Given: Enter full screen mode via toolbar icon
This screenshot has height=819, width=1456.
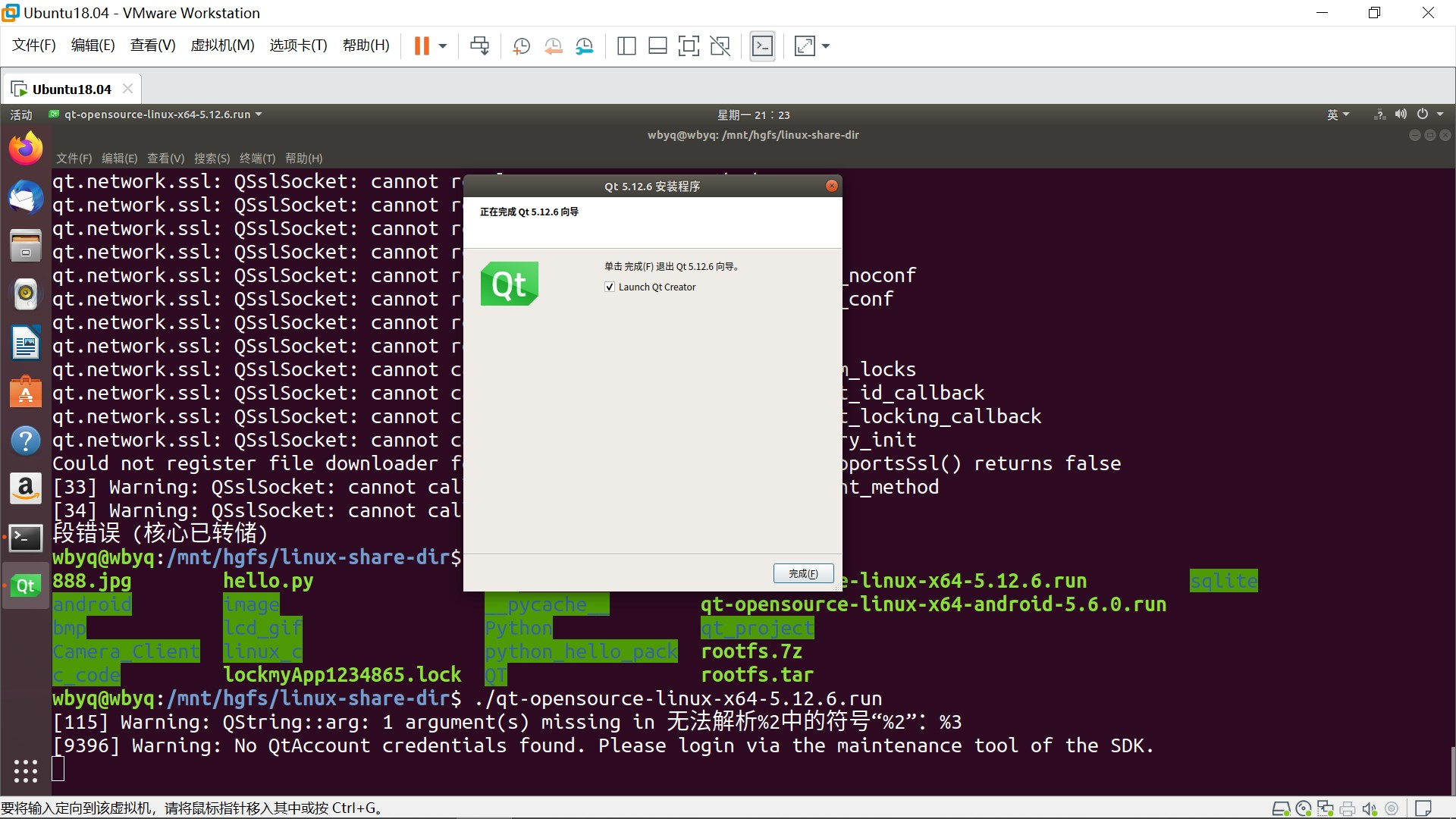Looking at the screenshot, I should [x=689, y=46].
